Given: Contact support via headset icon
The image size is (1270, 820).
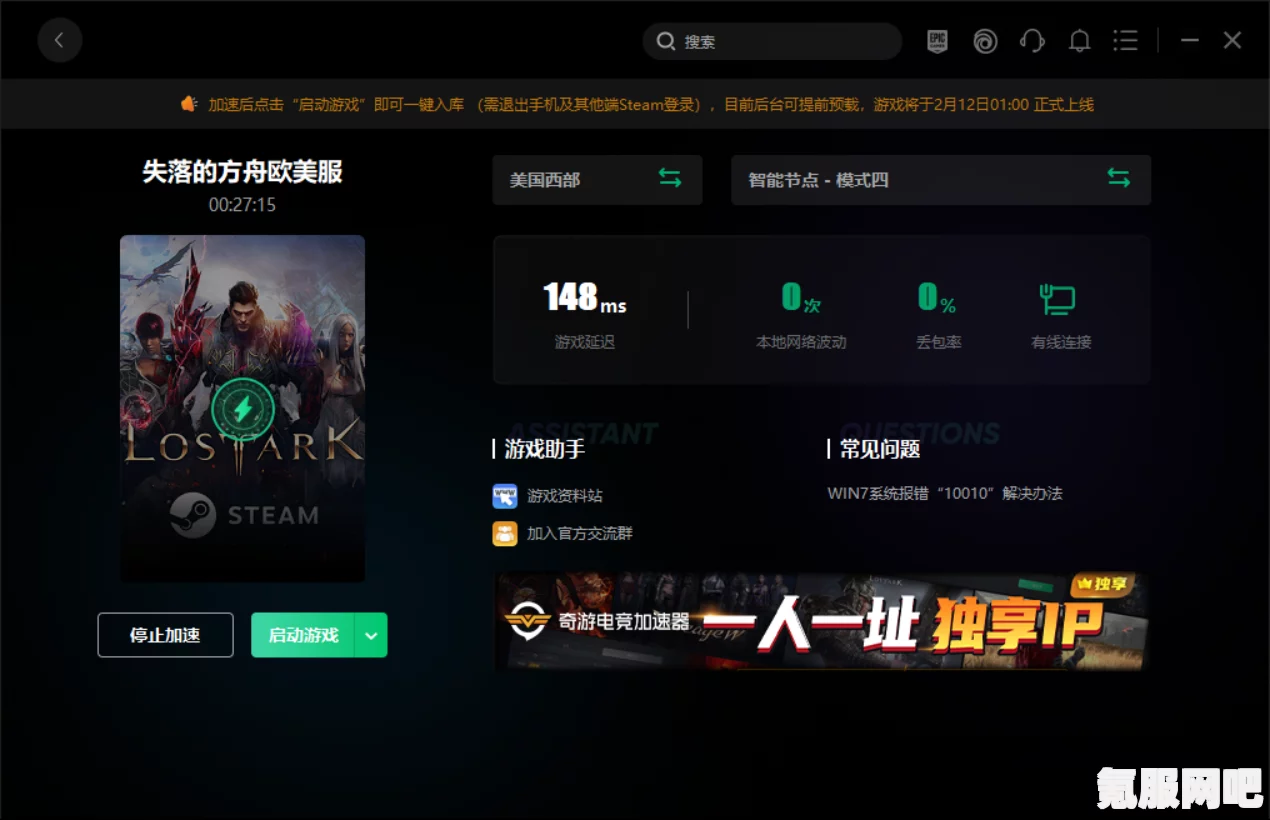Looking at the screenshot, I should pos(1032,41).
